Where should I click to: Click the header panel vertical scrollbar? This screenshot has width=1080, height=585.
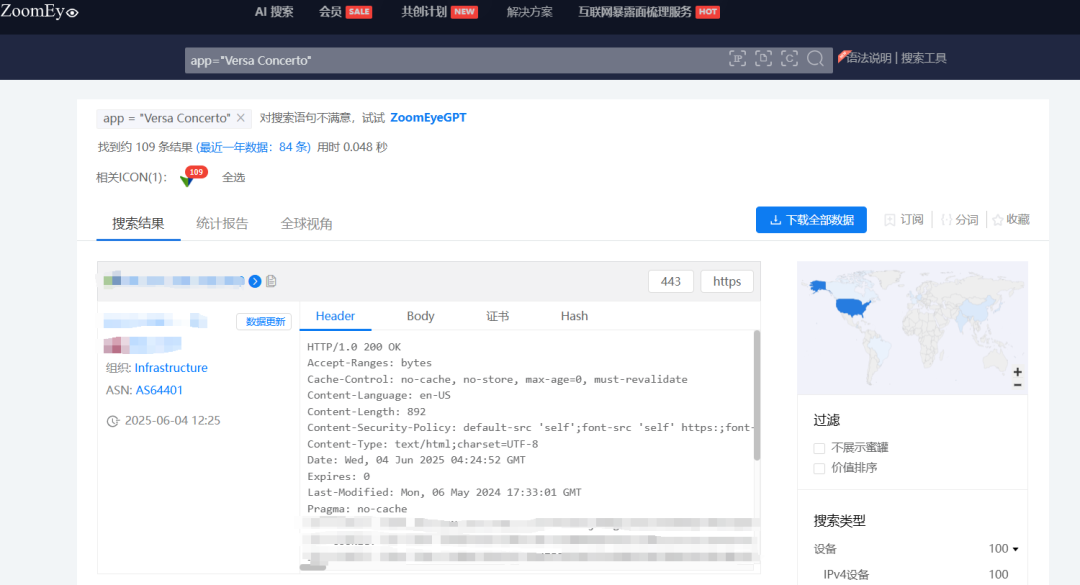click(757, 395)
